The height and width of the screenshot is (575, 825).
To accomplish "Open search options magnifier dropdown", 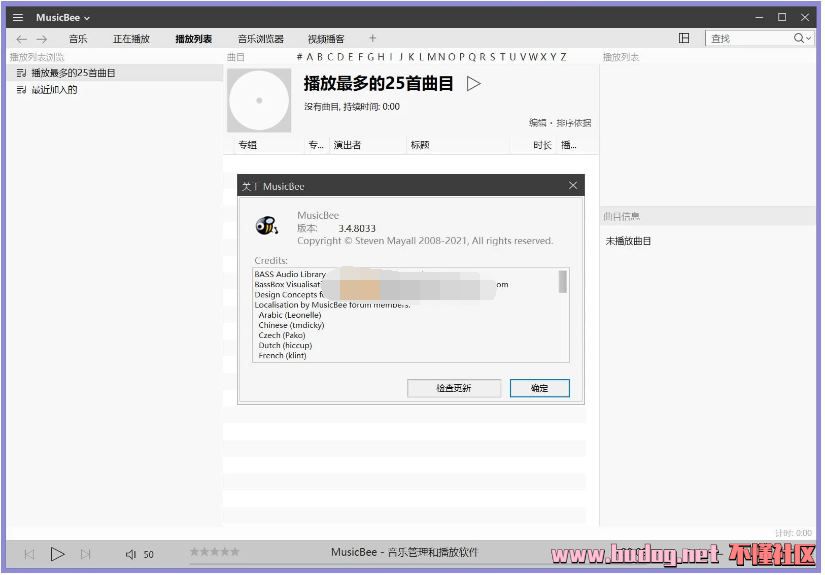I will click(802, 38).
